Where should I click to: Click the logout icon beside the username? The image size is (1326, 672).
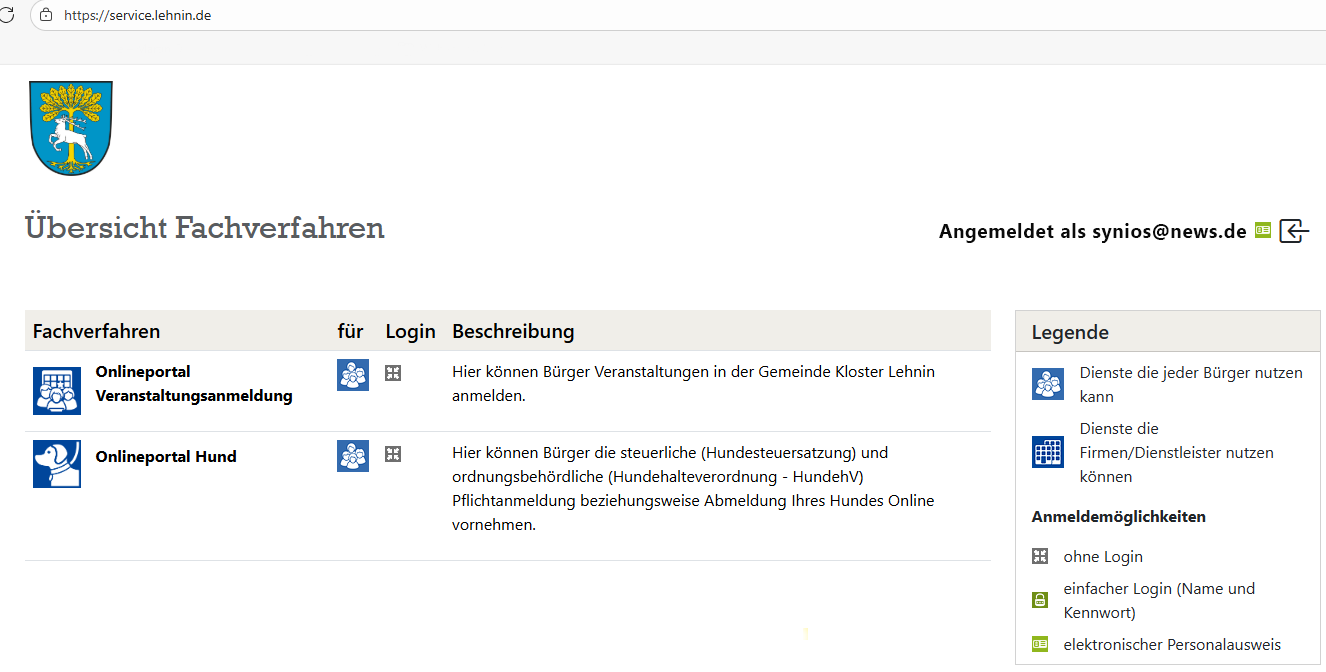pos(1294,231)
